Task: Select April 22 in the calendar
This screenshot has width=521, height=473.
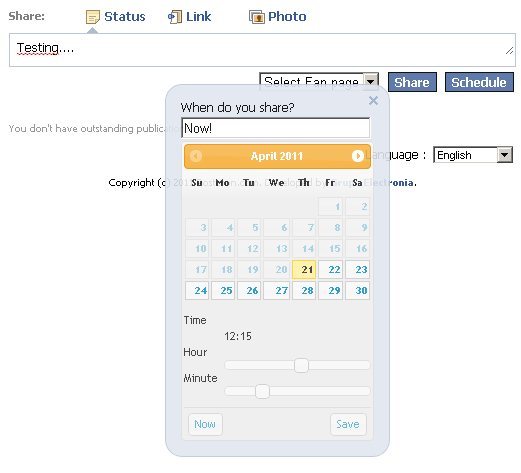Action: (330, 269)
